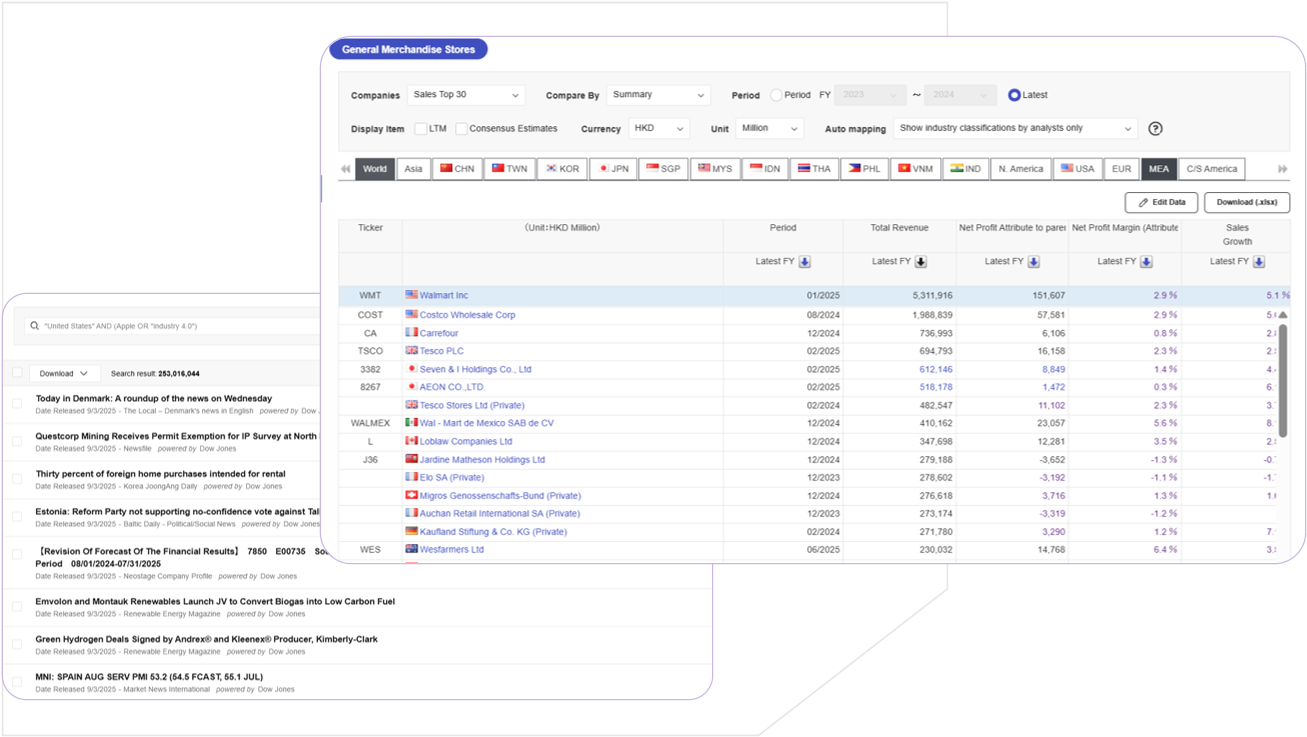Click the search magnifier icon in news panel
The image size is (1307, 737).
[x=35, y=326]
